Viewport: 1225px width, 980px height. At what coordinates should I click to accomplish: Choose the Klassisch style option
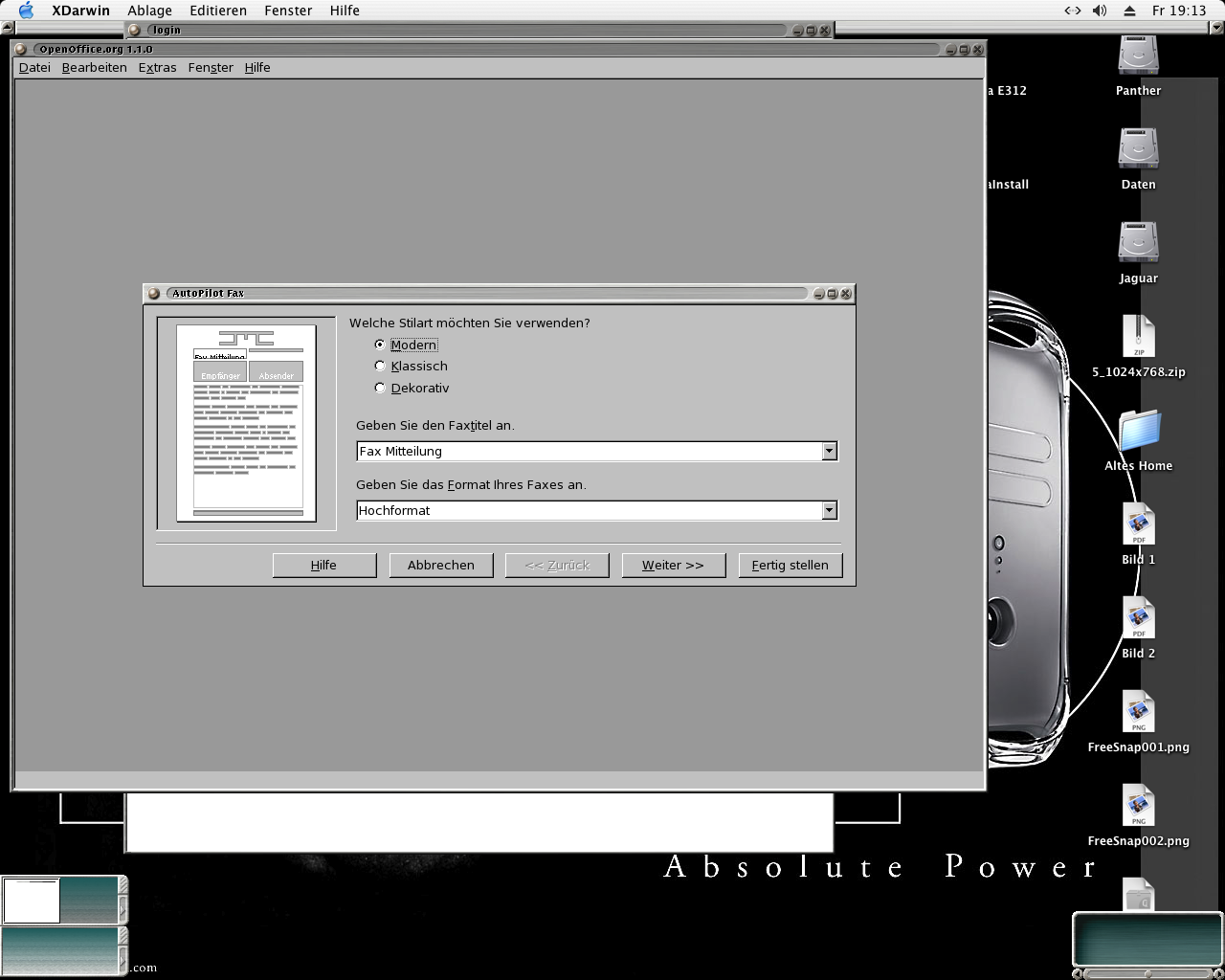[380, 366]
